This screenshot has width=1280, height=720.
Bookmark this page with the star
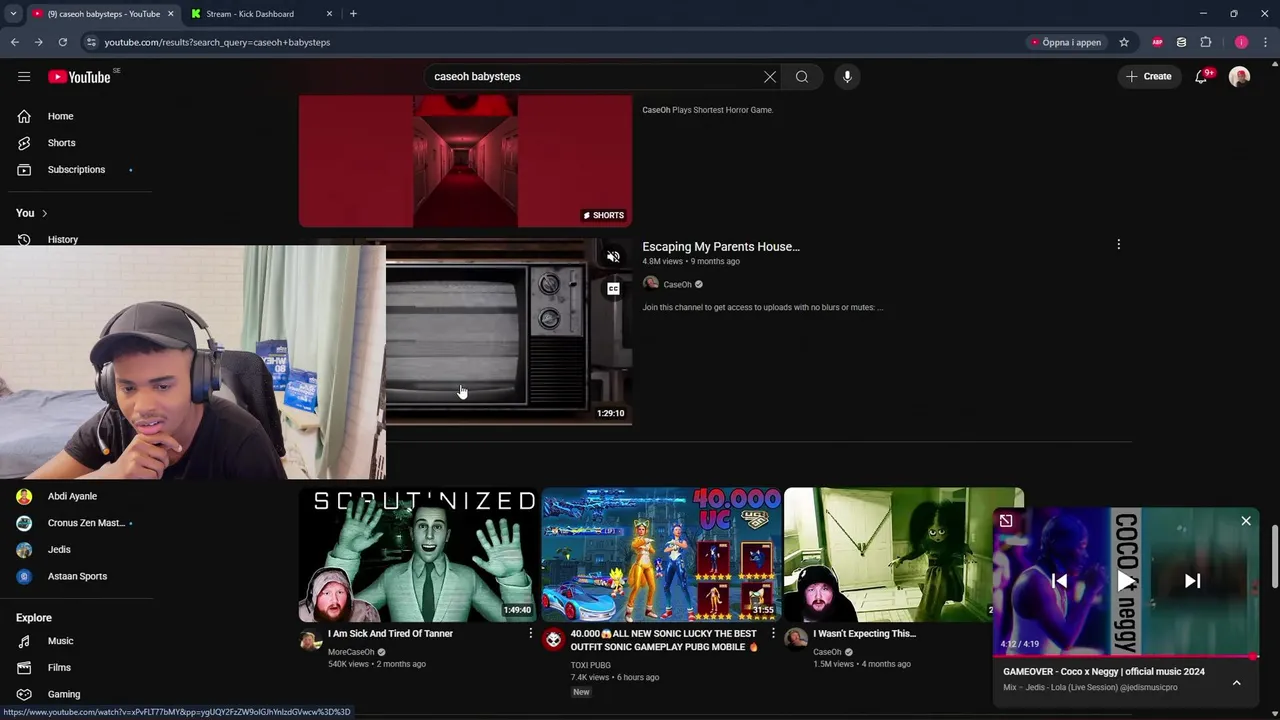point(1124,42)
